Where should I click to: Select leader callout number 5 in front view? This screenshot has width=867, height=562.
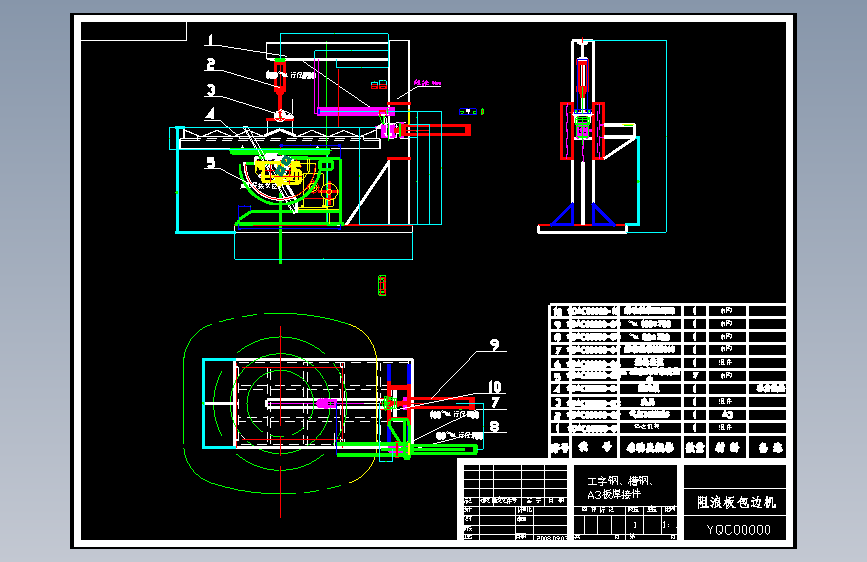(x=211, y=162)
